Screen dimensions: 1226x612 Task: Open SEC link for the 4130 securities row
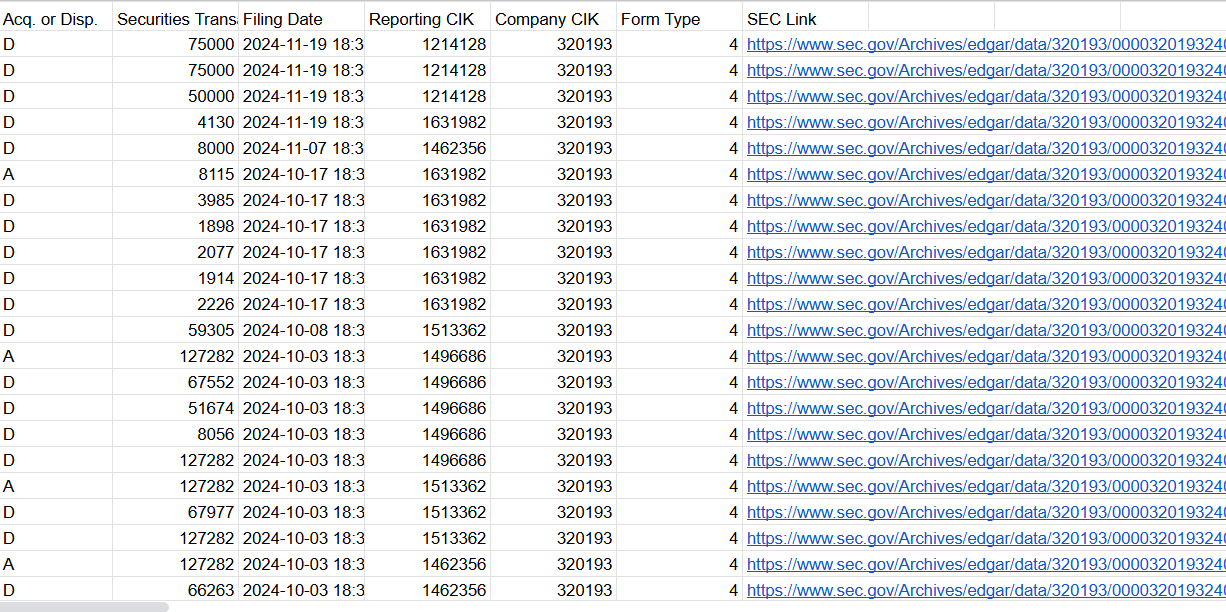coord(985,122)
